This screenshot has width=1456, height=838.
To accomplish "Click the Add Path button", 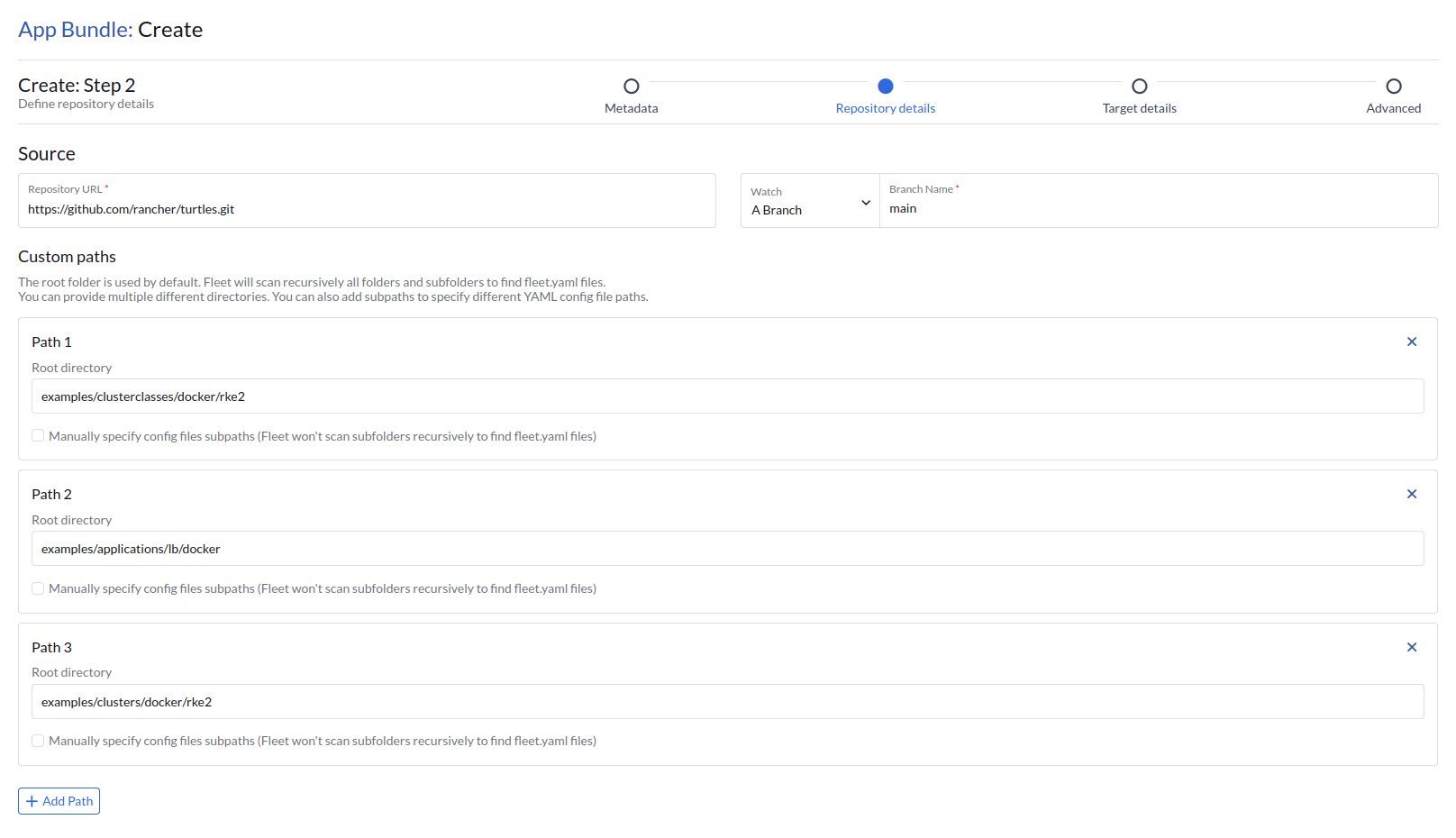I will click(59, 801).
